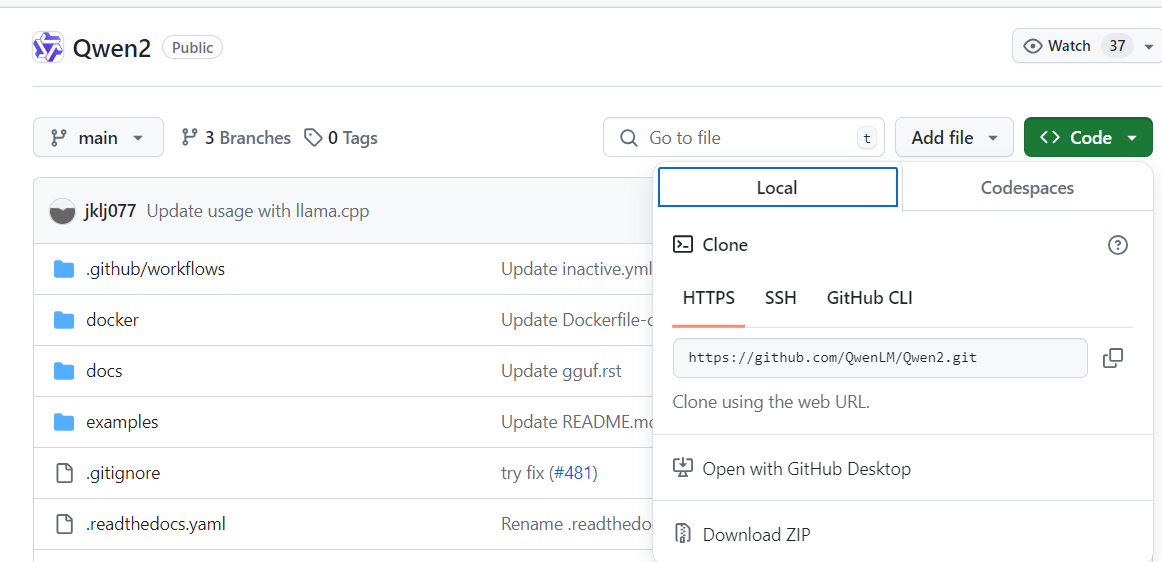Click the folder icon for docker
This screenshot has width=1162, height=562.
click(64, 320)
